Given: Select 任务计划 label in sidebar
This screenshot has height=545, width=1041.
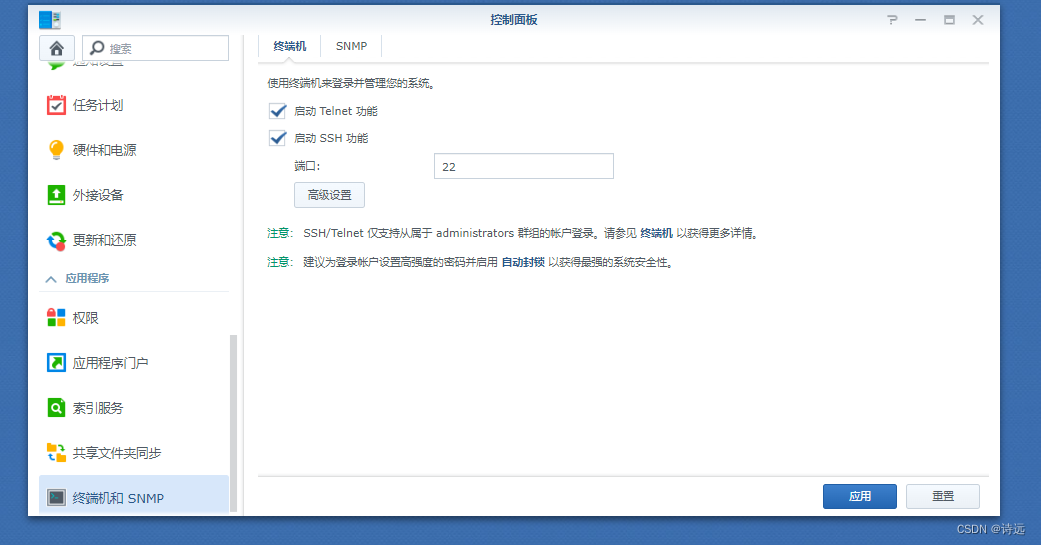Looking at the screenshot, I should click(x=98, y=106).
